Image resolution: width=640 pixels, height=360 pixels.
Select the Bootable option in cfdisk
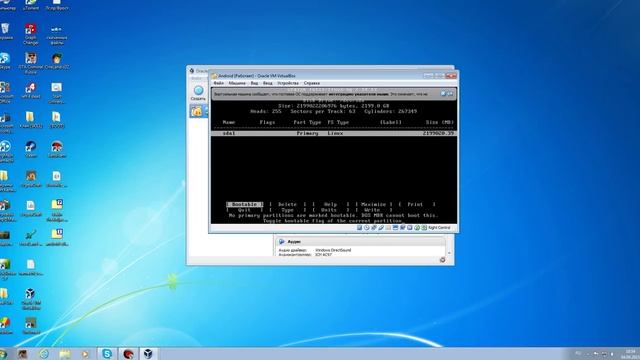[x=244, y=204]
